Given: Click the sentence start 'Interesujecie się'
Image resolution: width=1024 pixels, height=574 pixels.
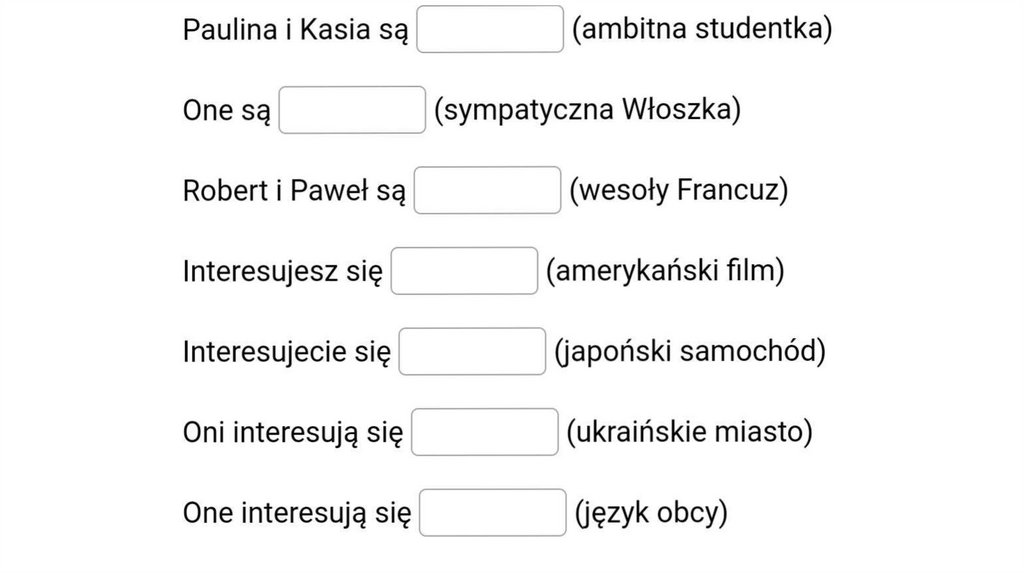Looking at the screenshot, I should tap(287, 353).
